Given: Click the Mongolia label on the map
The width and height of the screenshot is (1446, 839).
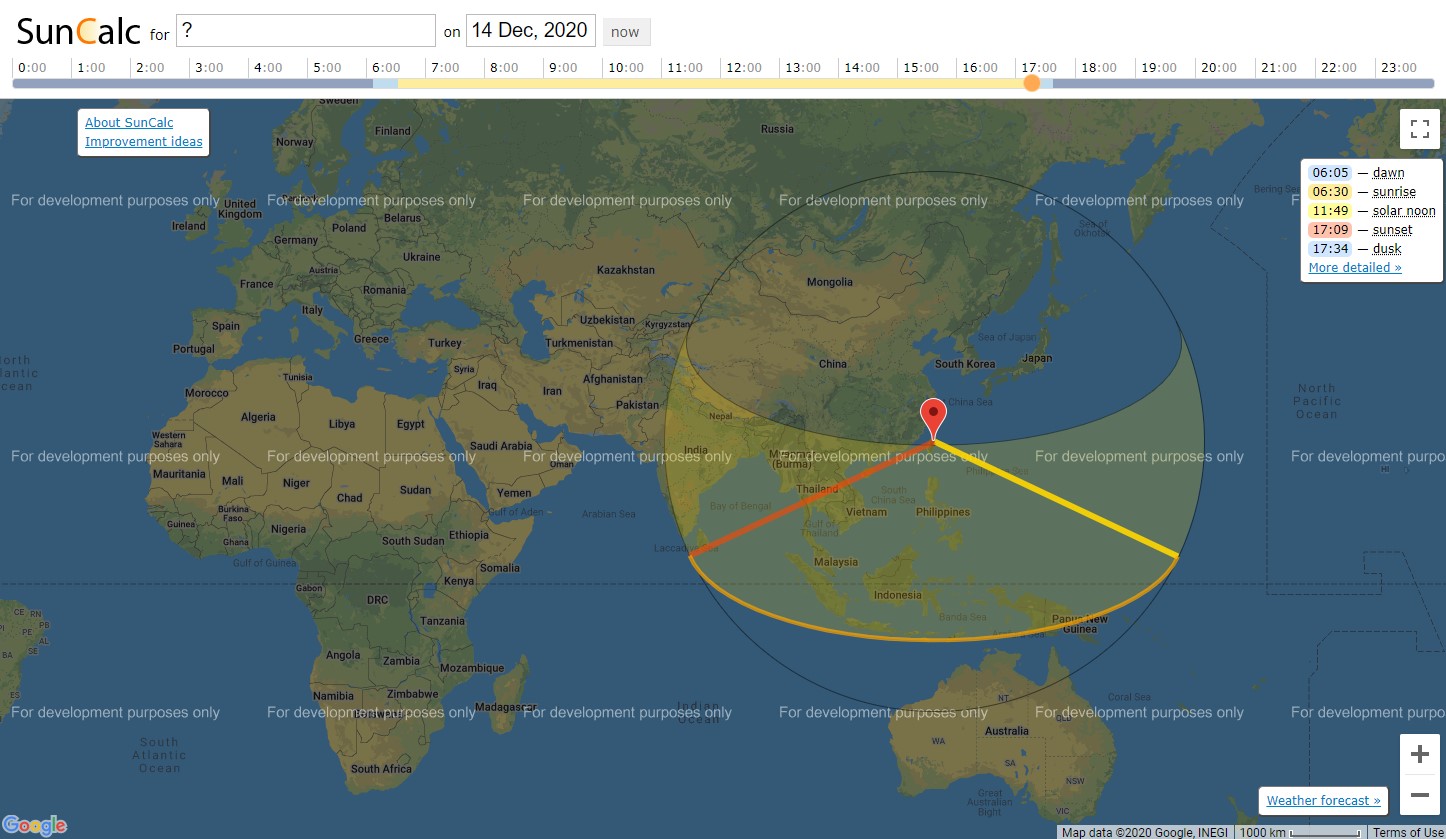Looking at the screenshot, I should [829, 282].
